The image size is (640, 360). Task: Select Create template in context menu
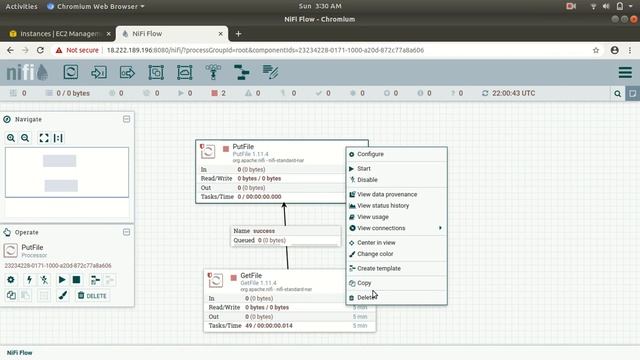pyautogui.click(x=396, y=269)
